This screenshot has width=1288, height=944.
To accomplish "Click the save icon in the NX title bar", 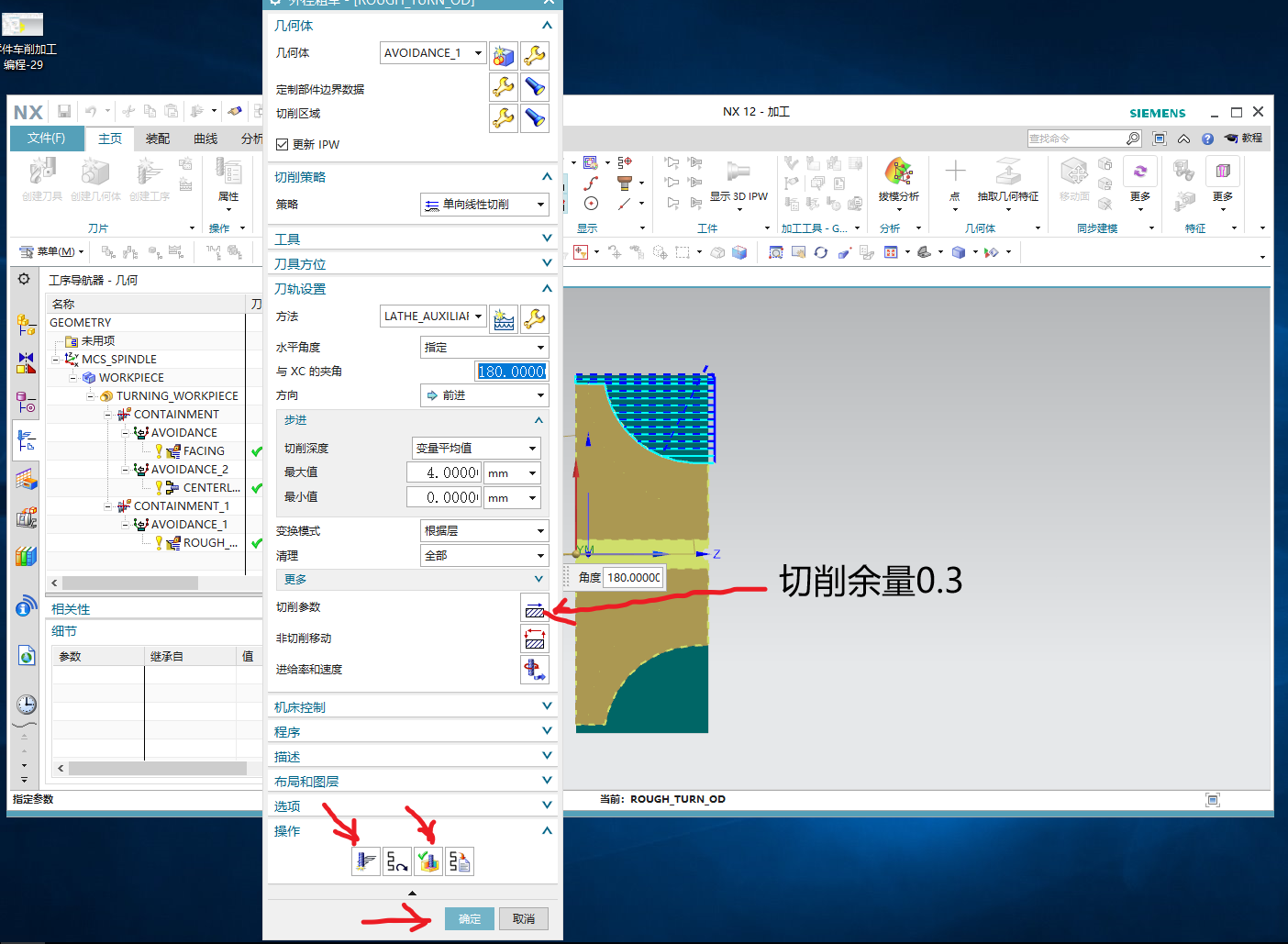I will coord(64,111).
